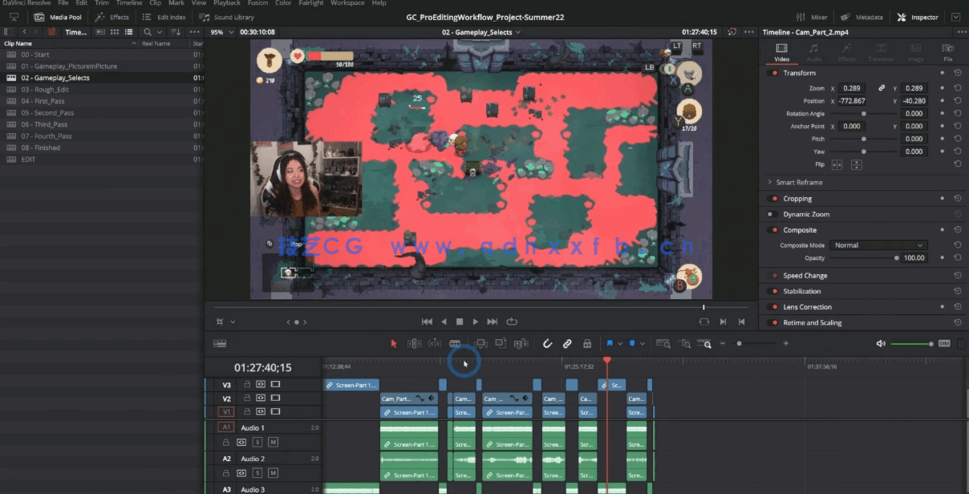Adjust the timeline zoom slider
The image size is (969, 494).
(739, 344)
